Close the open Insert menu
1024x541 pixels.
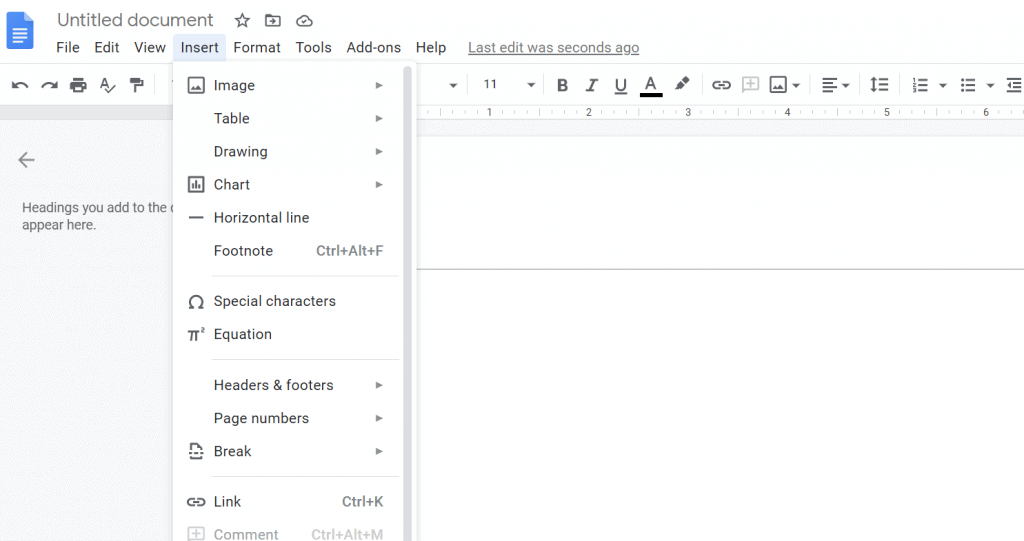(199, 48)
